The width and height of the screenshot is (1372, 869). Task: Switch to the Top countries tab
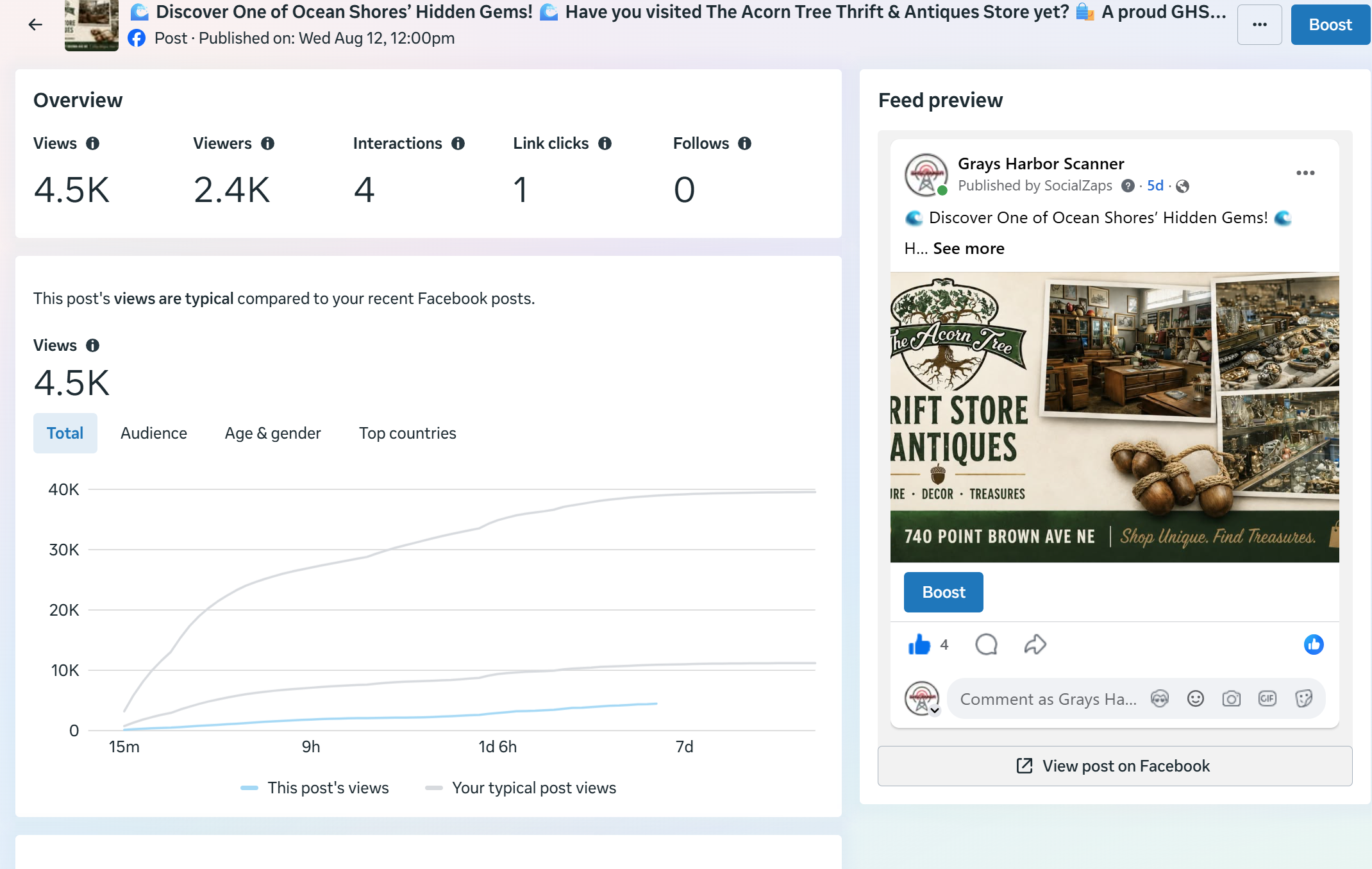click(x=408, y=434)
